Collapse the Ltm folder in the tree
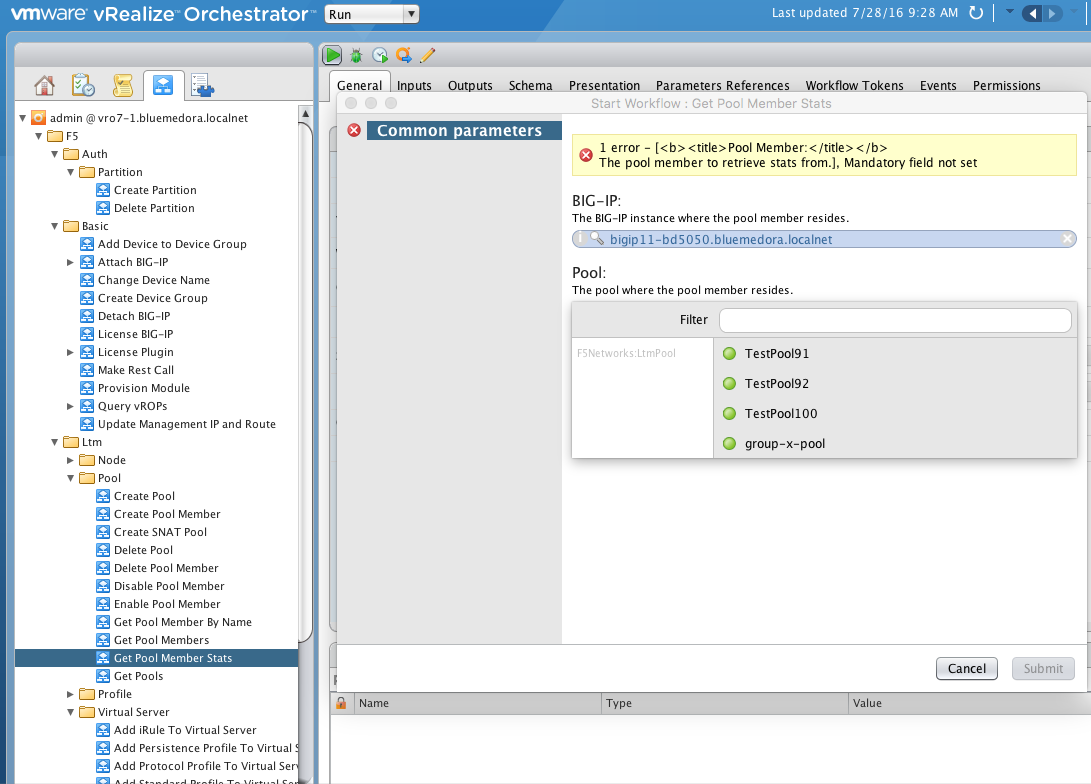Screen dimensions: 1091x784 55,442
